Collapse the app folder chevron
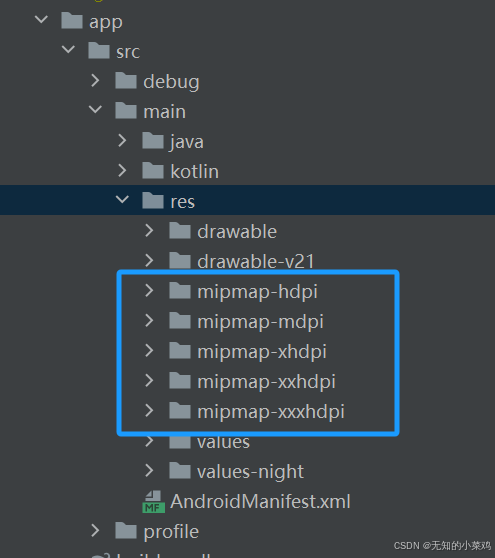Viewport: 495px width, 558px height. pos(41,19)
